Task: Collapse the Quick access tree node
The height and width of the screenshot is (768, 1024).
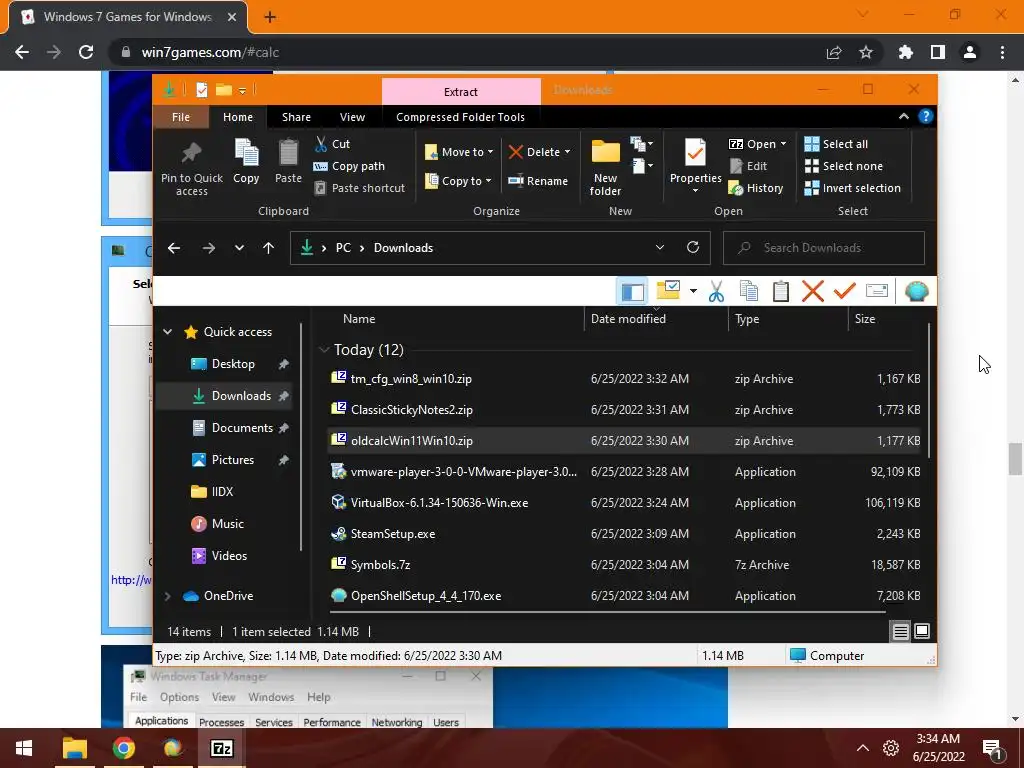Action: [x=167, y=332]
